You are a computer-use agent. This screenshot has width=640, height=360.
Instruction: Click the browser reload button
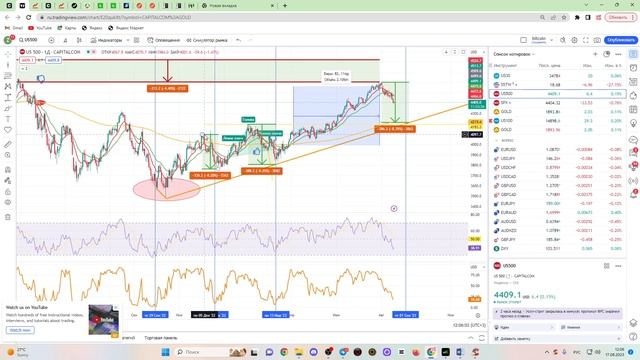[29, 18]
